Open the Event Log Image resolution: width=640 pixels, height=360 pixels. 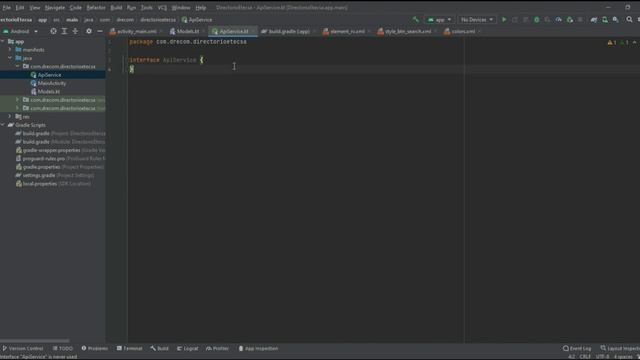(577, 348)
